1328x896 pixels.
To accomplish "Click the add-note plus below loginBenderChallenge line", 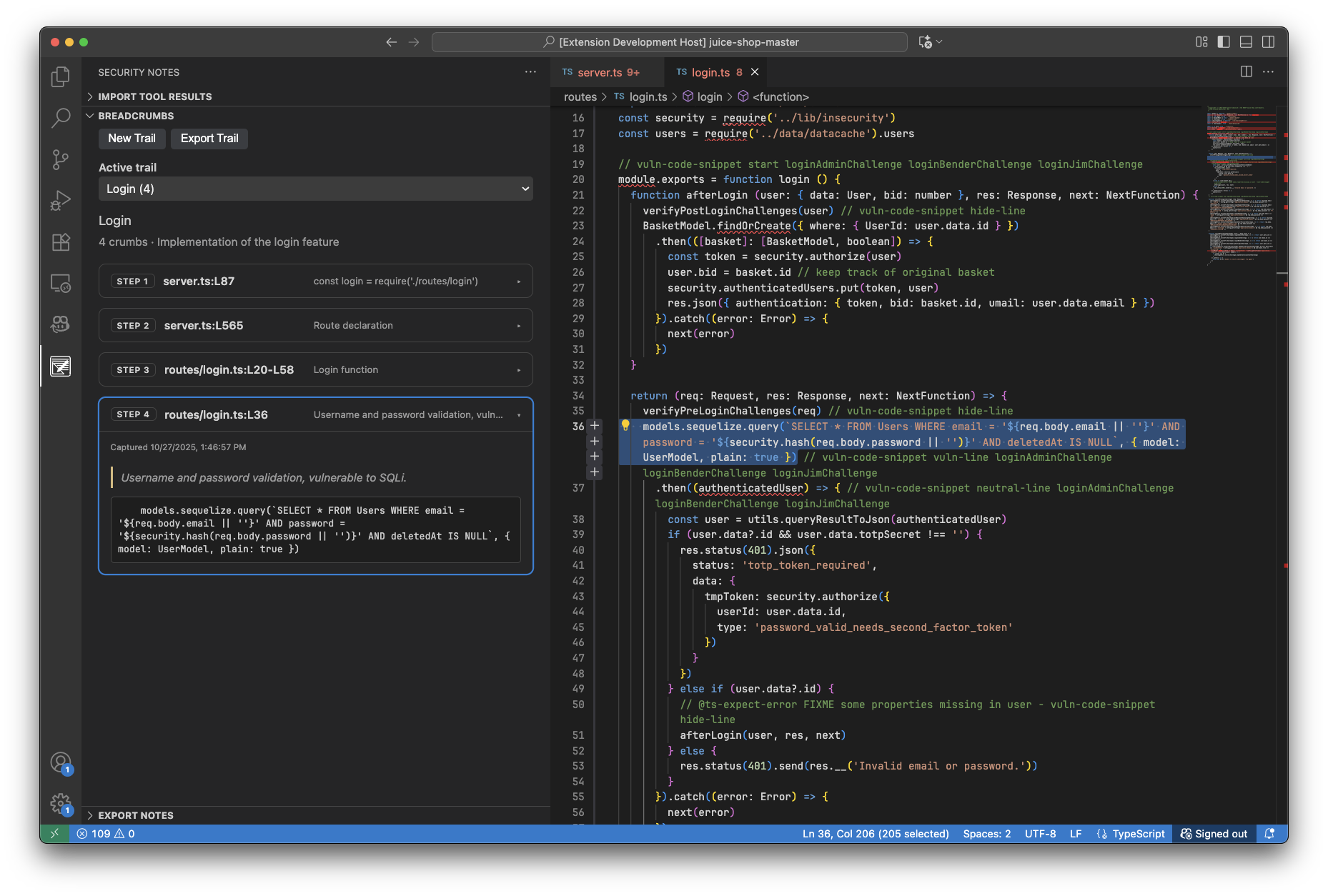I will [594, 472].
